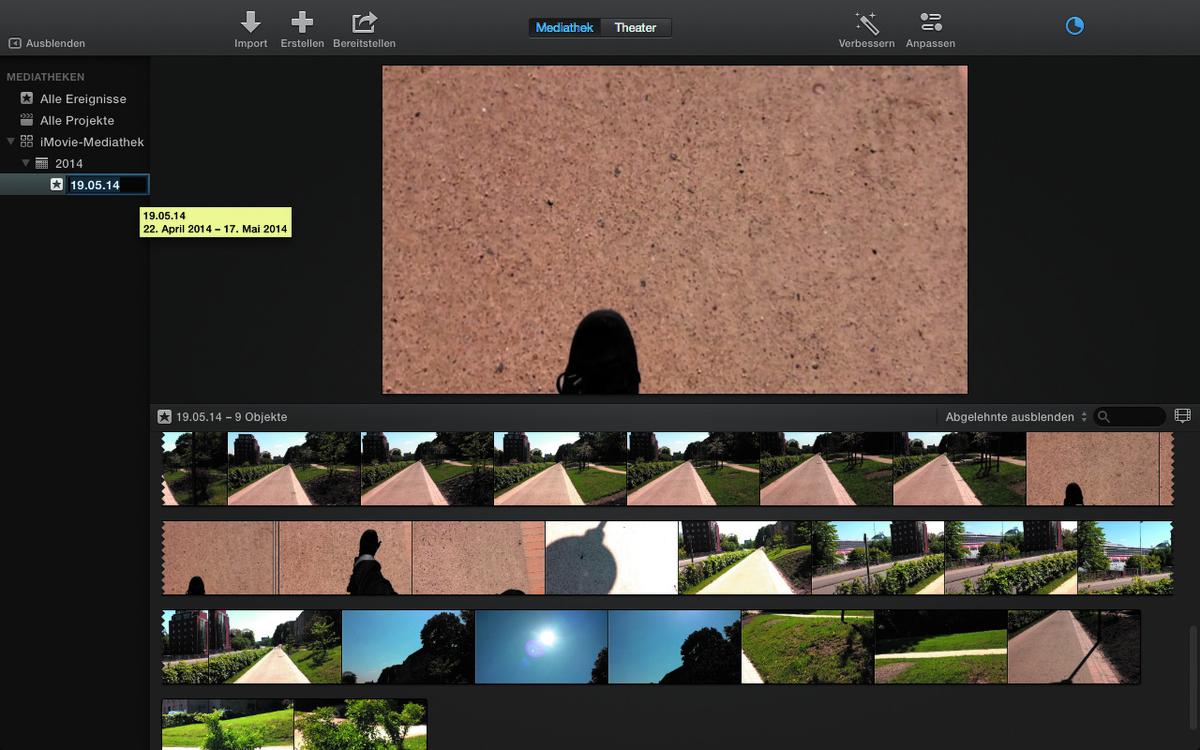This screenshot has height=750, width=1200.
Task: Click the Verbessern magic wand icon
Action: [x=866, y=22]
